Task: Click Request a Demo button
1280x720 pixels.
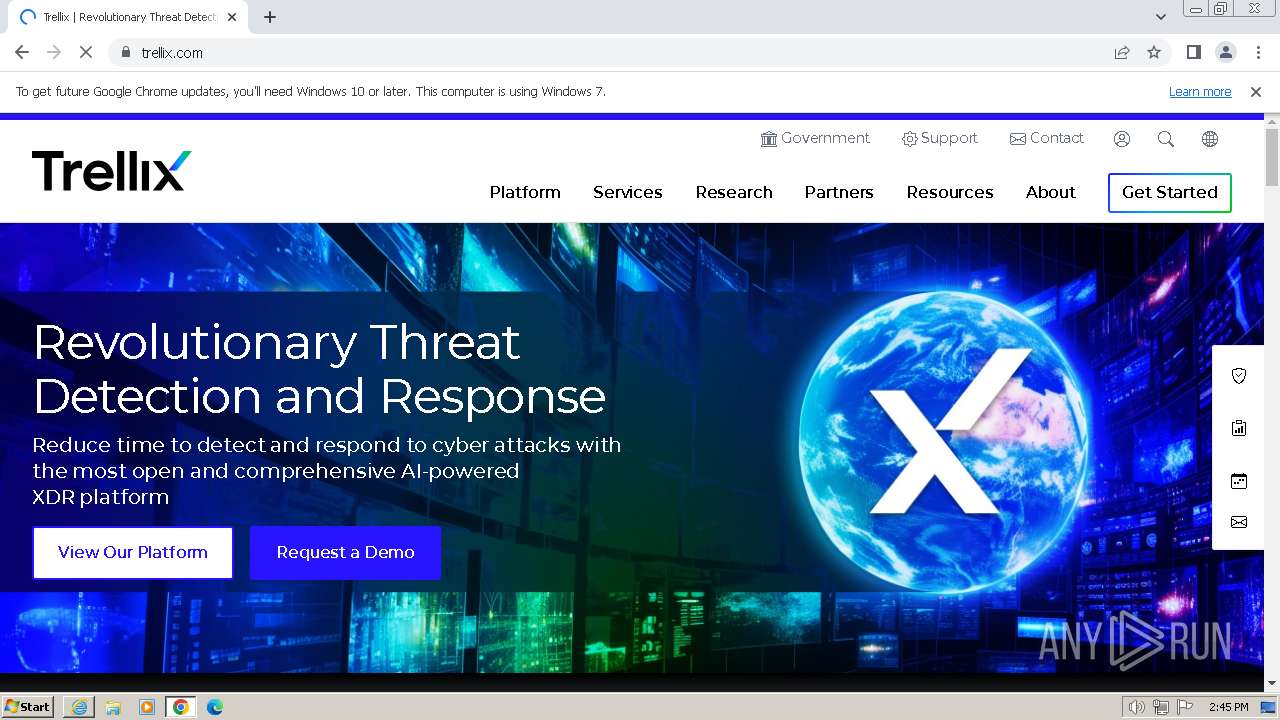Action: [345, 553]
